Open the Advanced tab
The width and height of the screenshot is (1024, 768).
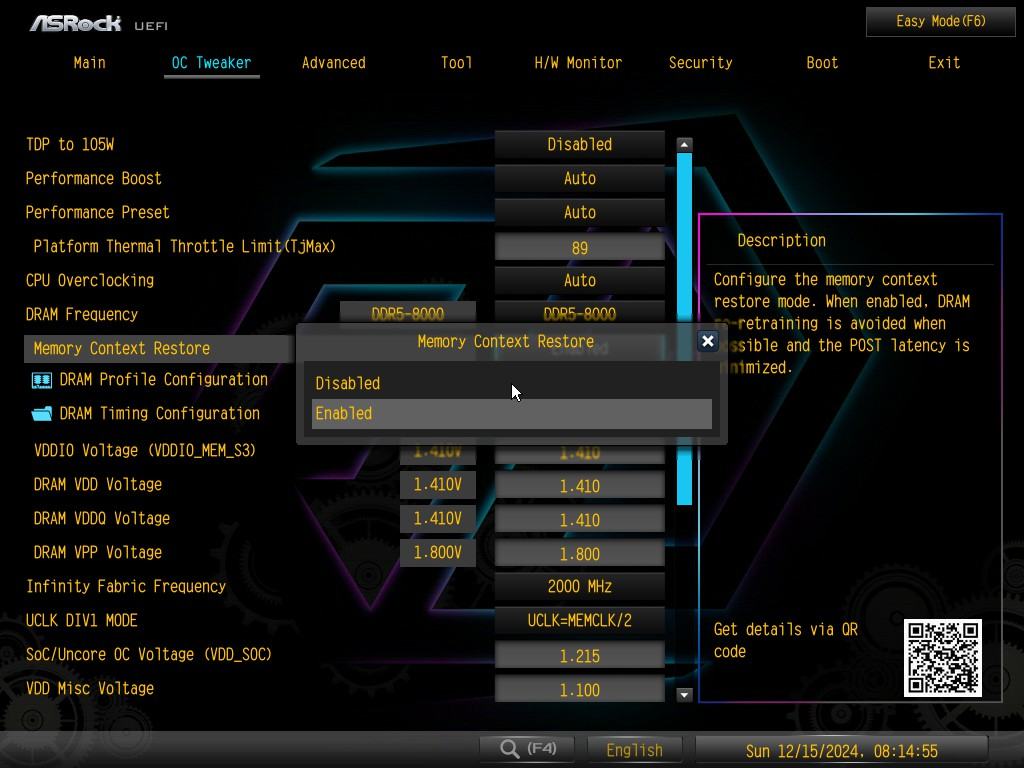click(334, 63)
